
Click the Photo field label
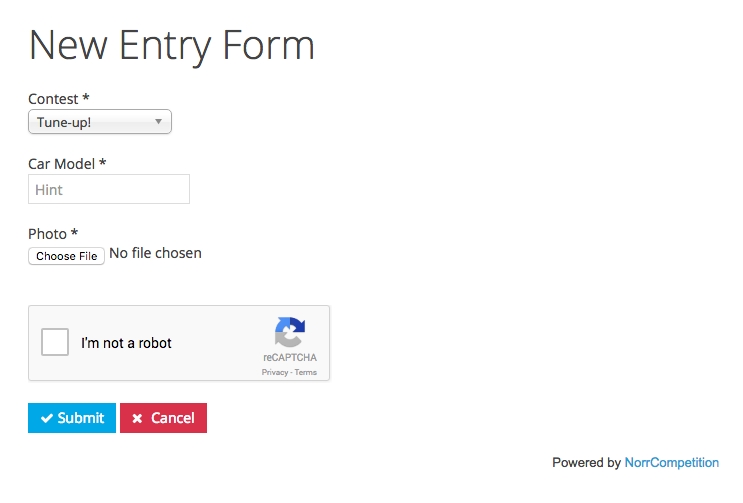pos(53,234)
